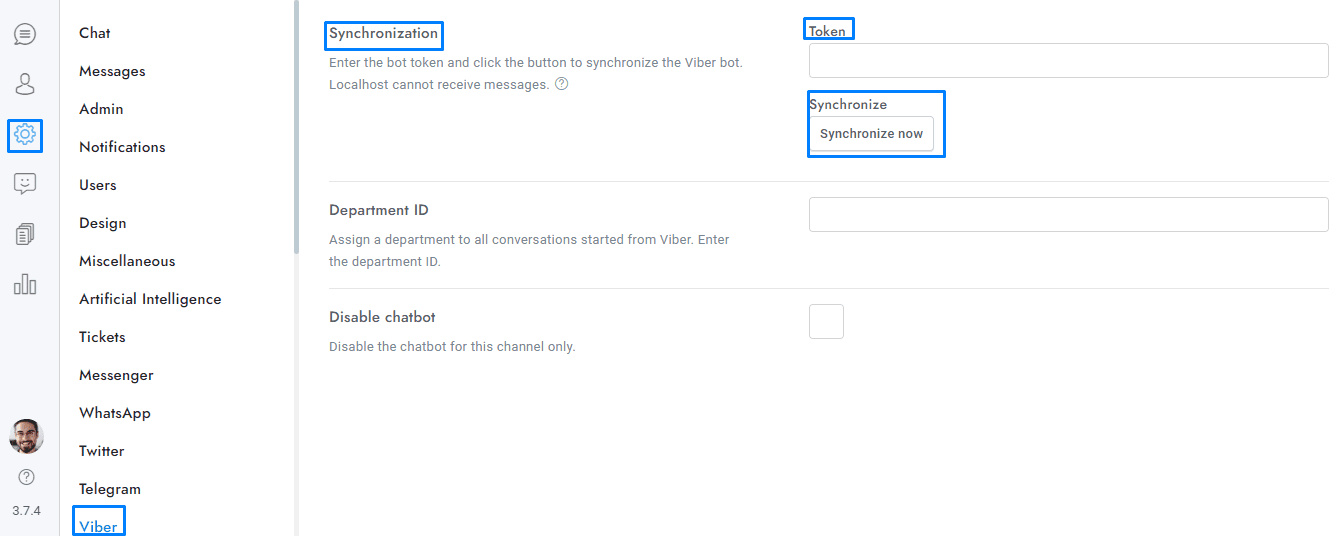Click the help question mark icon at bottom left

point(26,477)
